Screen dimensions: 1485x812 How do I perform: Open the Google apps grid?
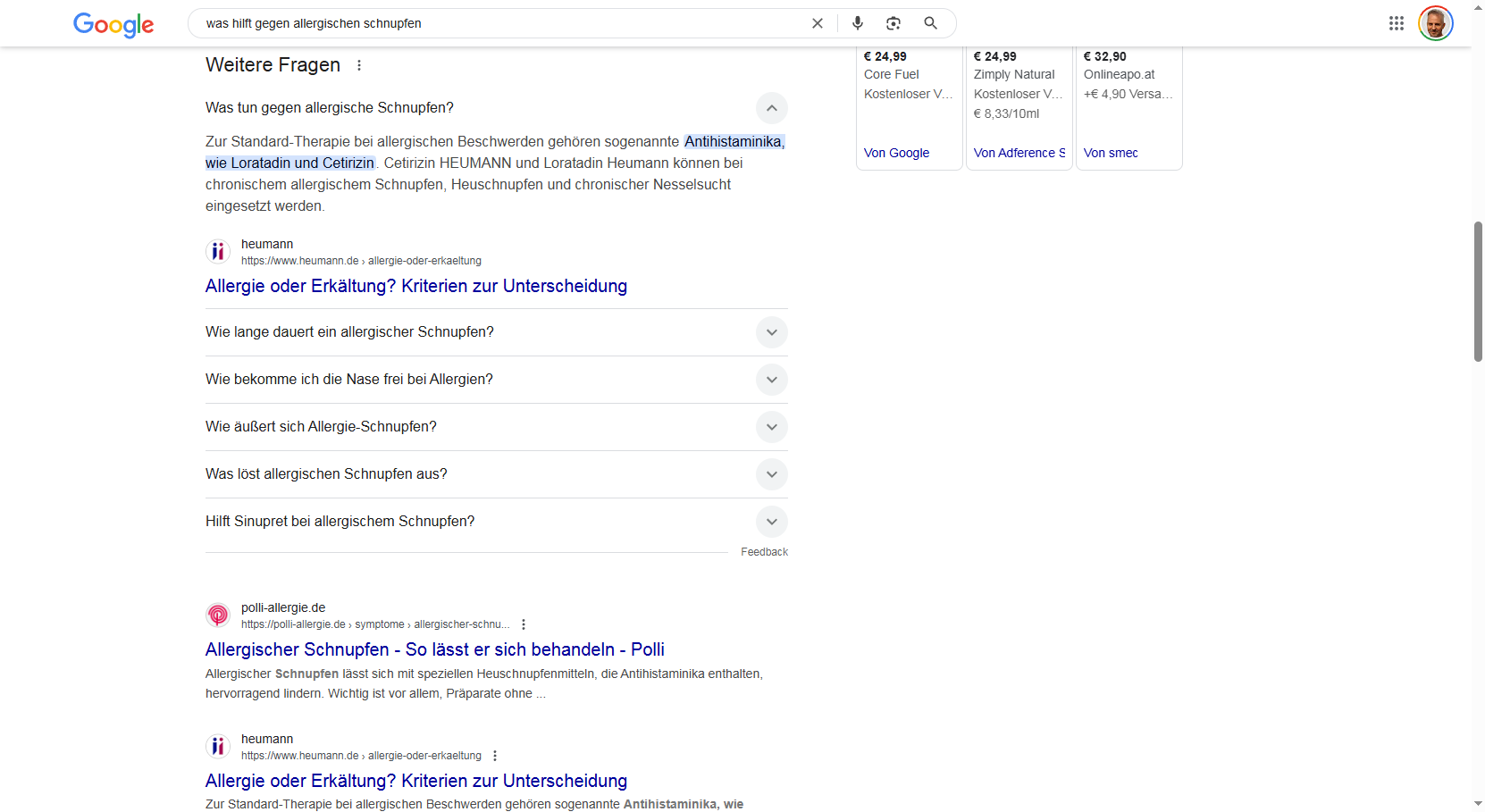click(x=1397, y=23)
